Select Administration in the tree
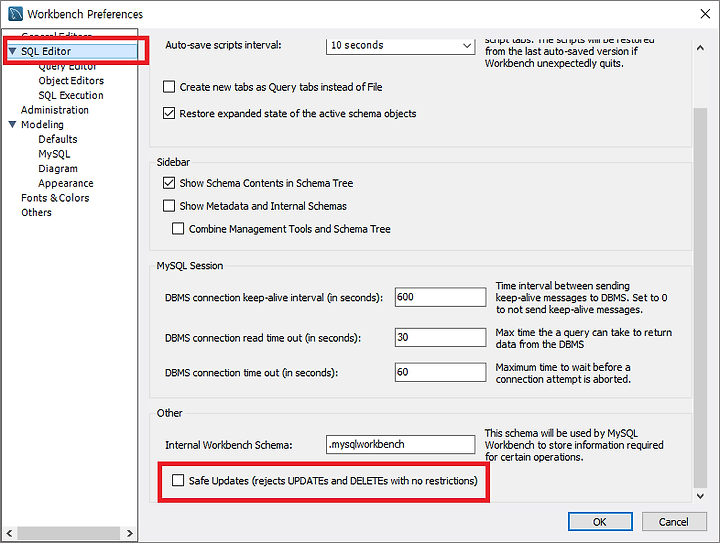The width and height of the screenshot is (720, 543). coord(55,110)
